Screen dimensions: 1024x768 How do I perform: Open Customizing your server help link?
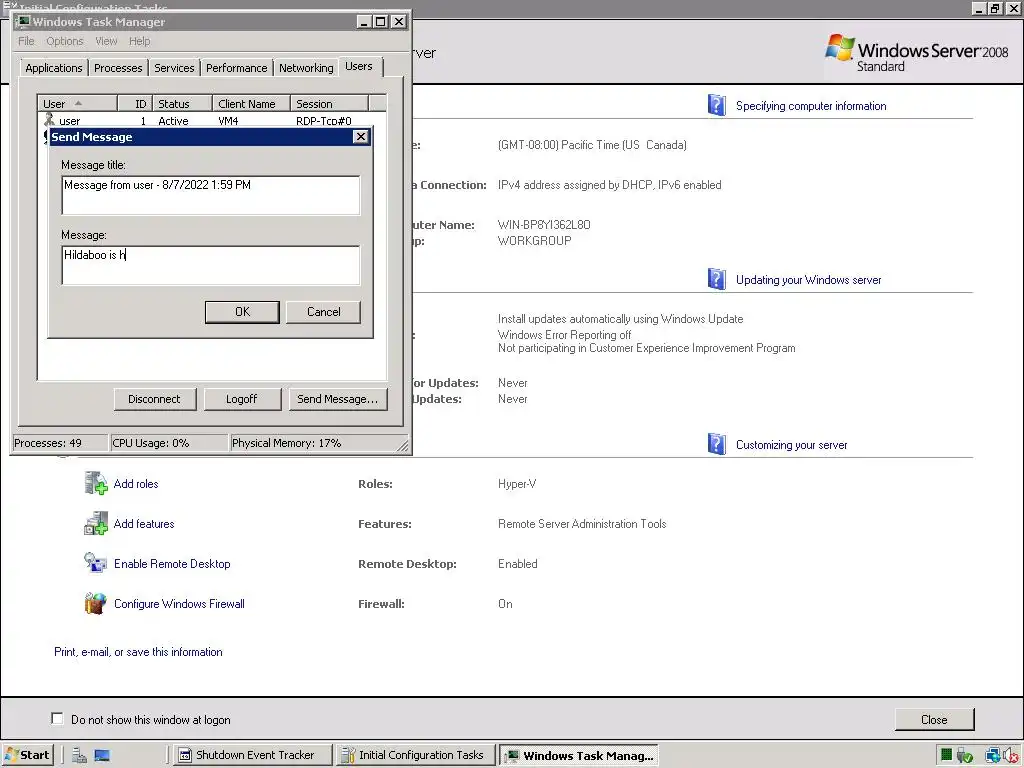[x=792, y=445]
